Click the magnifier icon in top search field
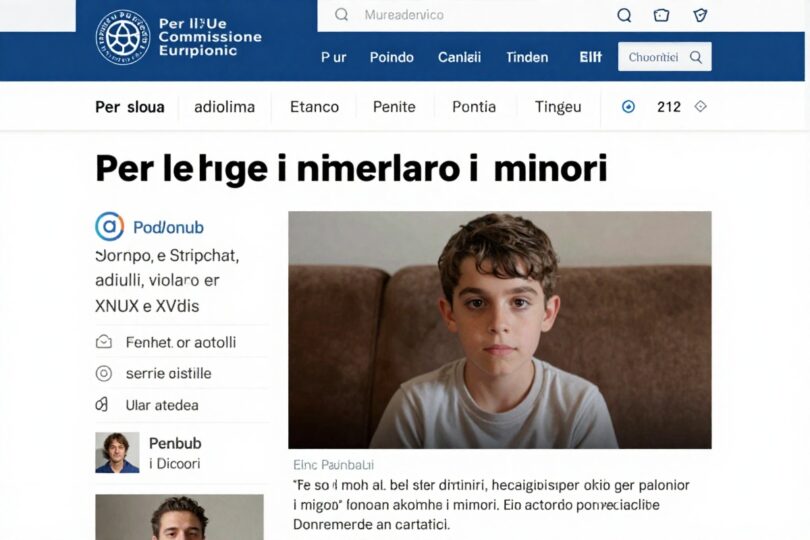Viewport: 810px width, 540px height. tap(341, 14)
